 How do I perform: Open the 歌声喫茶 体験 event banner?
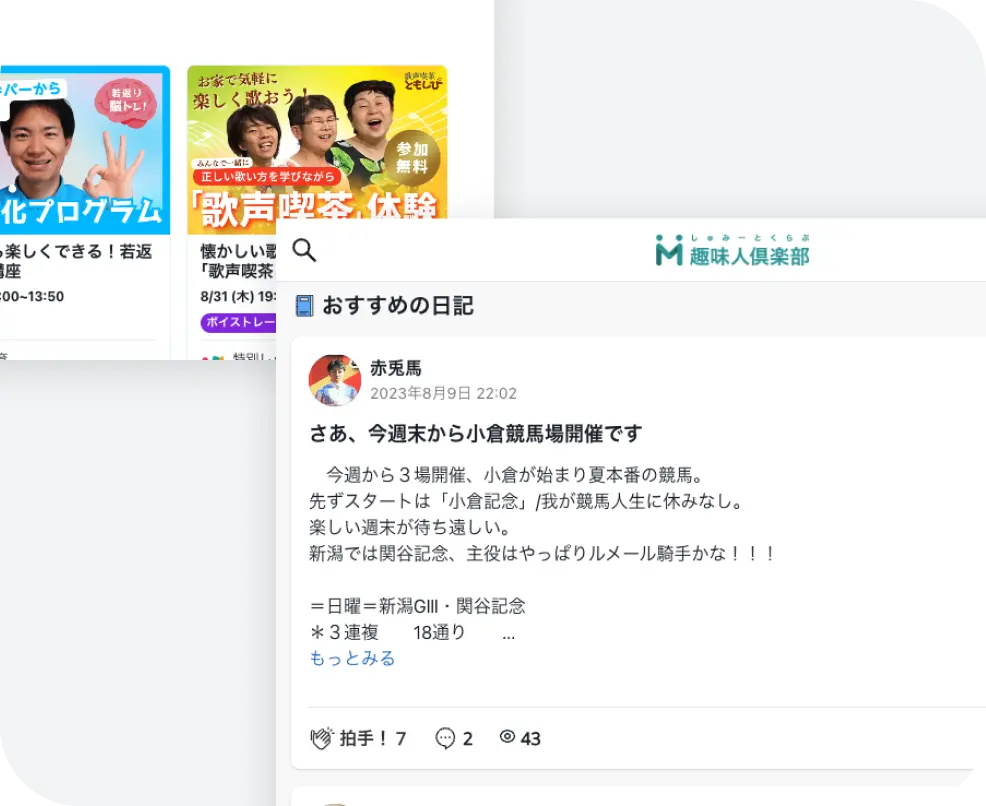click(x=317, y=150)
